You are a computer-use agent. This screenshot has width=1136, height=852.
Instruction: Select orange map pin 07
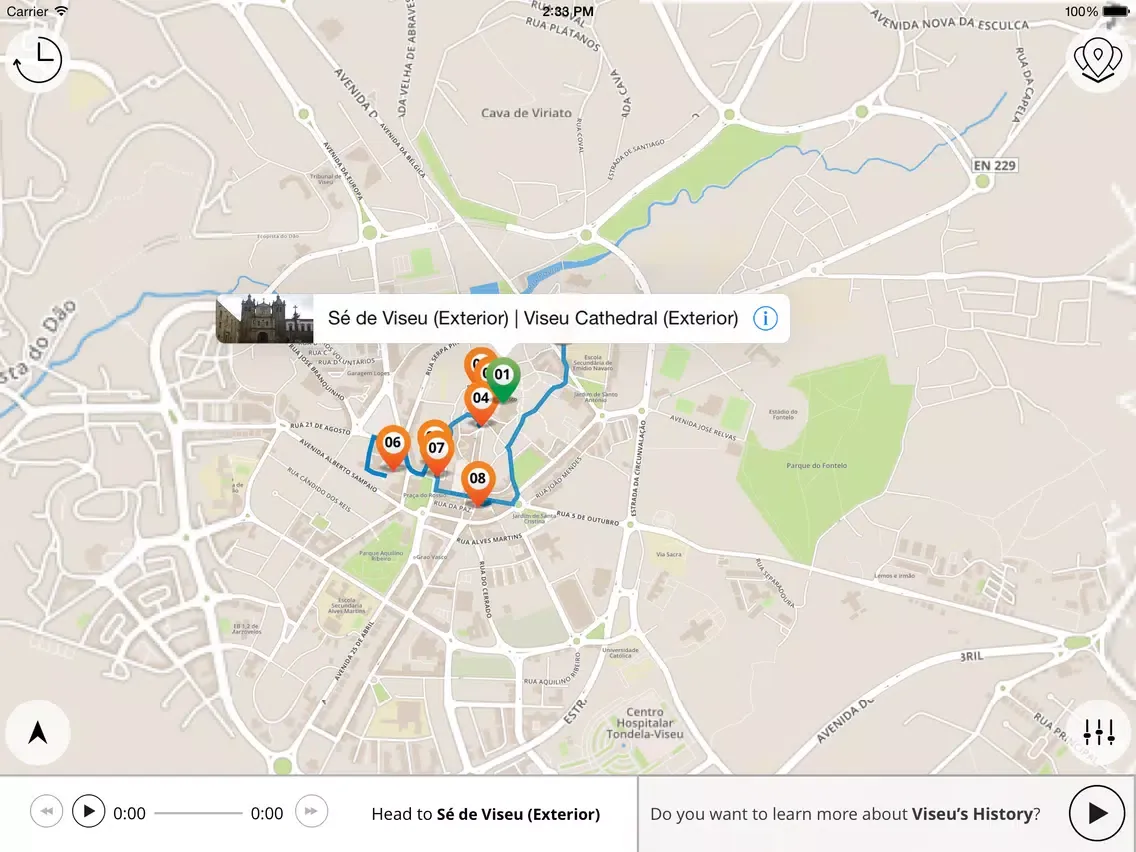tap(437, 449)
